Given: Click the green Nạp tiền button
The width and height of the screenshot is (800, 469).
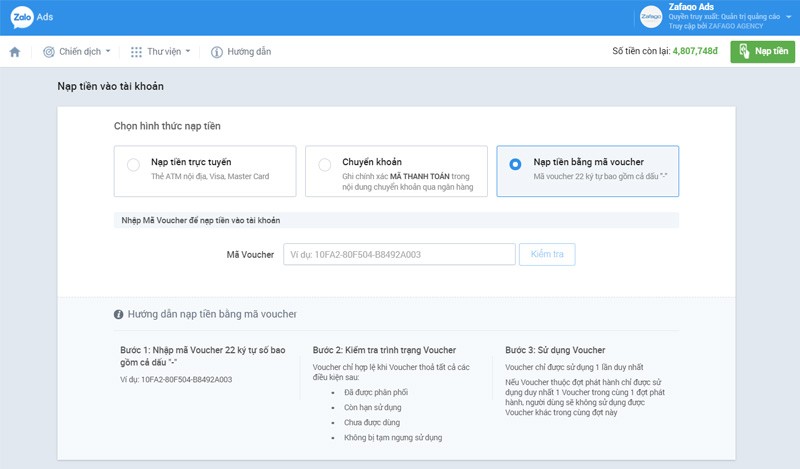Looking at the screenshot, I should [762, 52].
